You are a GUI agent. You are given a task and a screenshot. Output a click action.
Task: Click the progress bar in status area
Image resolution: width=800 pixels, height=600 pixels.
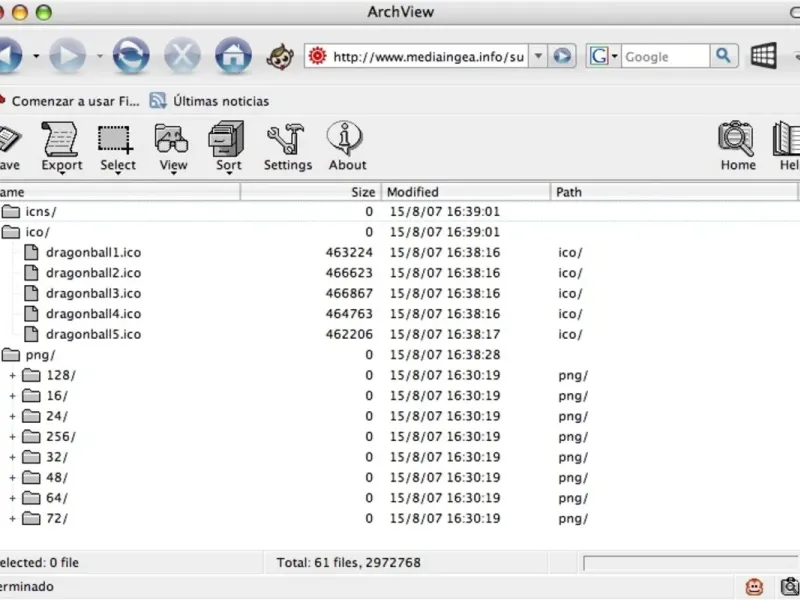(691, 563)
